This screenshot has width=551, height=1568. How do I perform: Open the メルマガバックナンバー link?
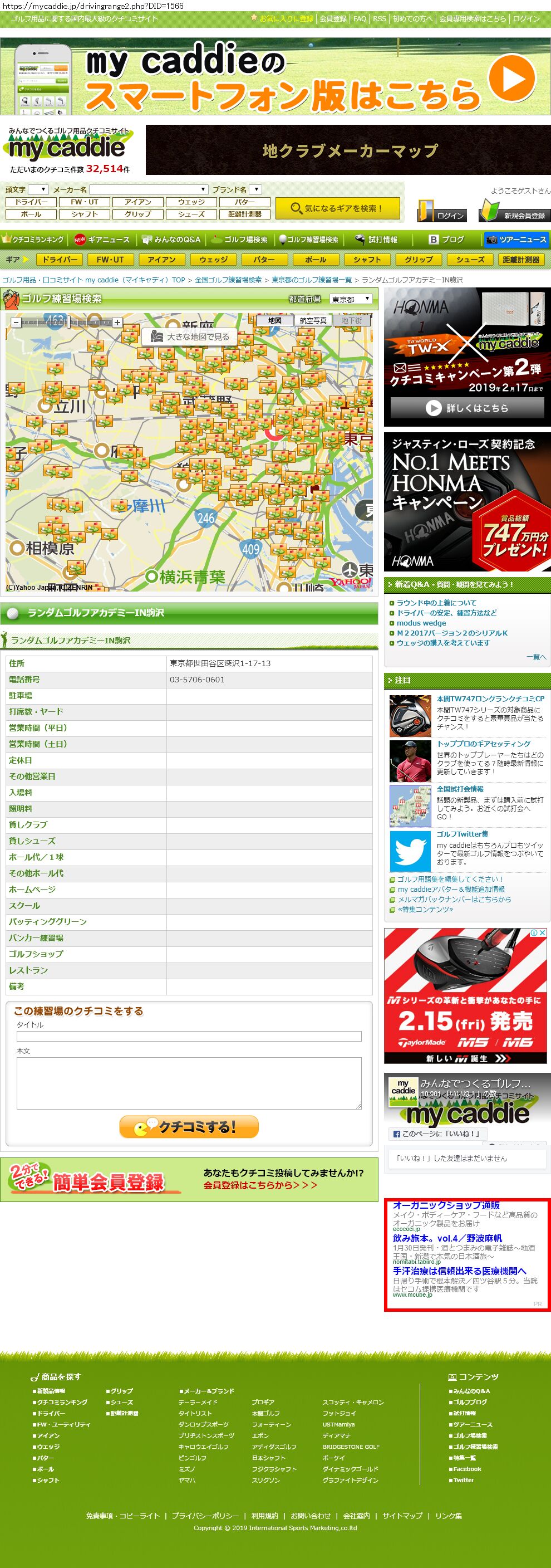(454, 899)
